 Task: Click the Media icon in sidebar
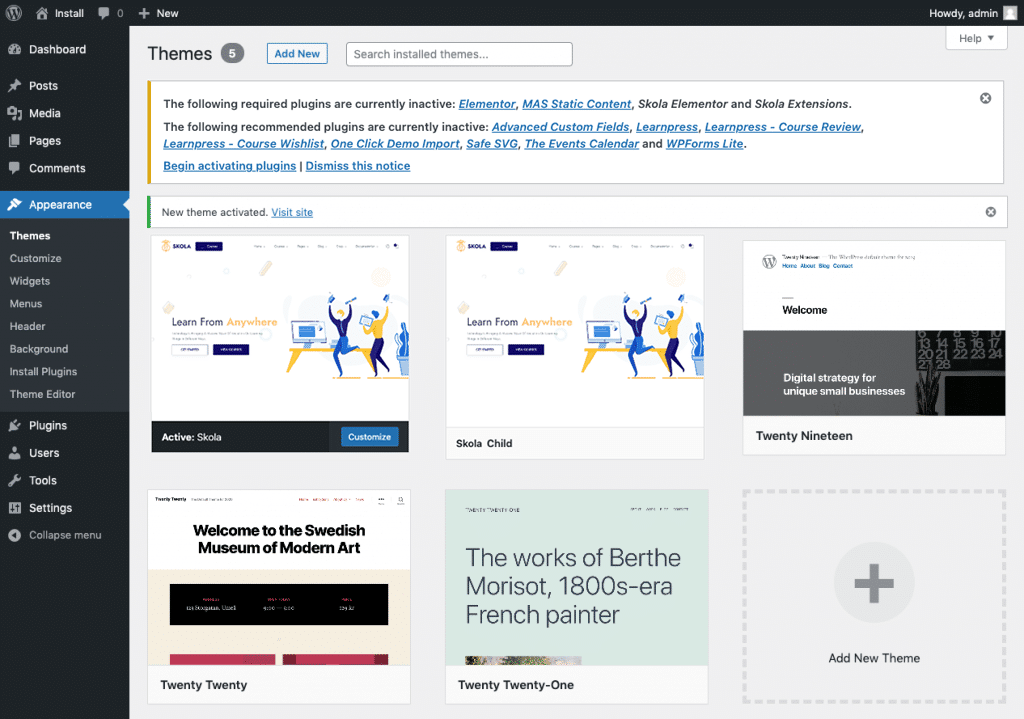pos(14,113)
